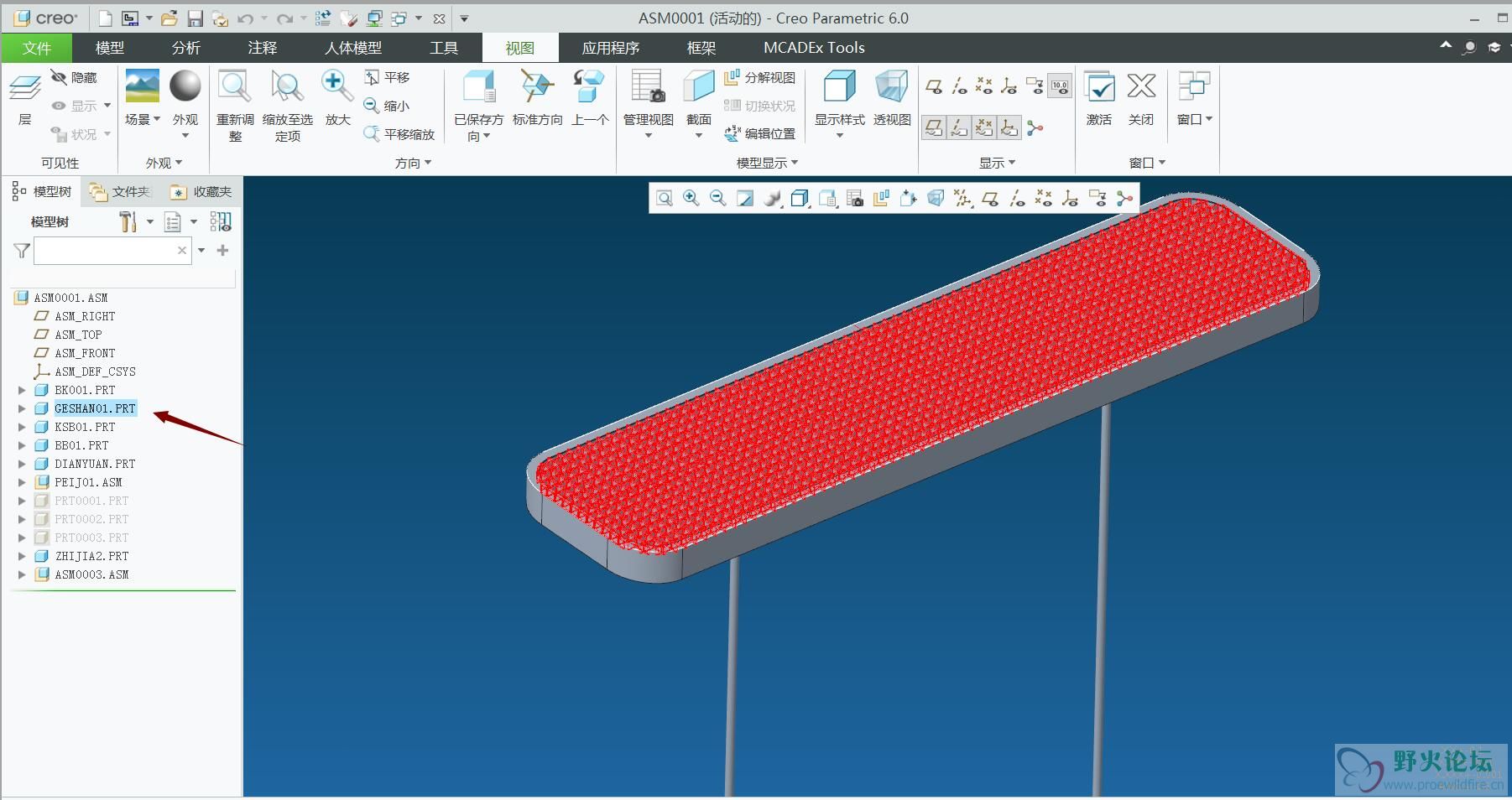1512x800 pixels.
Task: Click Refit (重新调整) magnifier in ribbon
Action: coord(235,86)
